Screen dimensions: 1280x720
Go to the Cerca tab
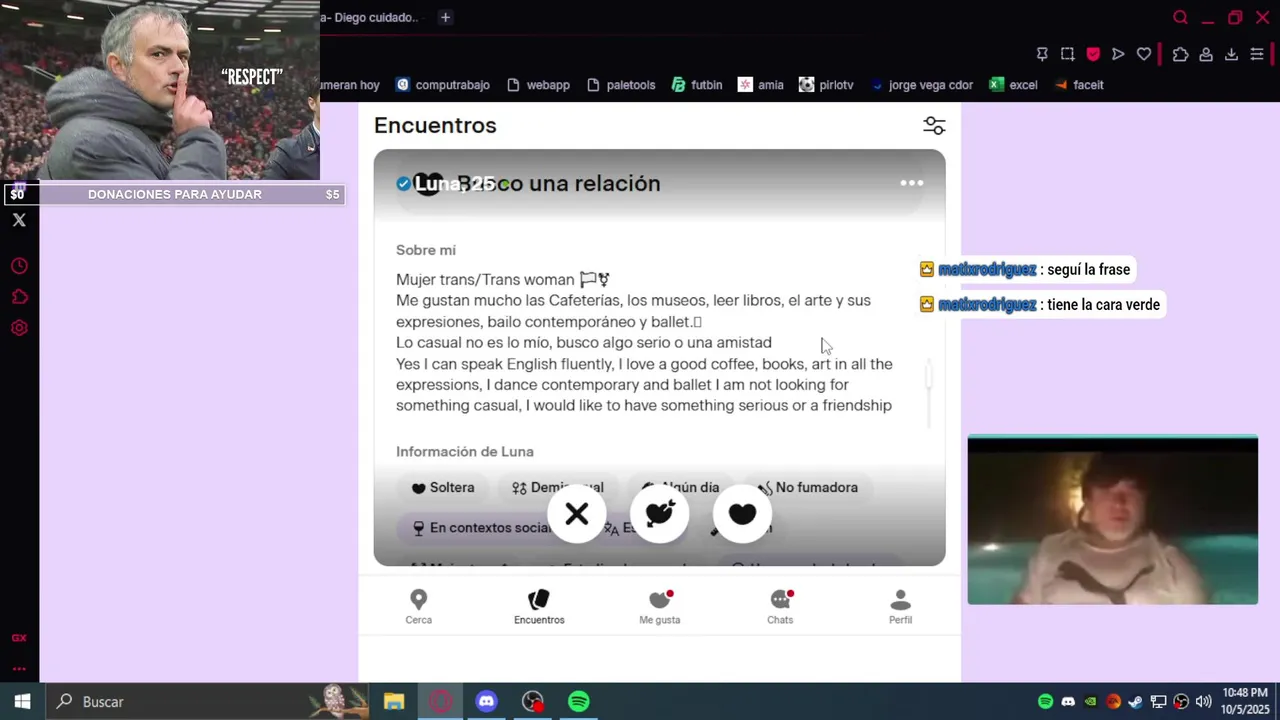click(x=418, y=607)
